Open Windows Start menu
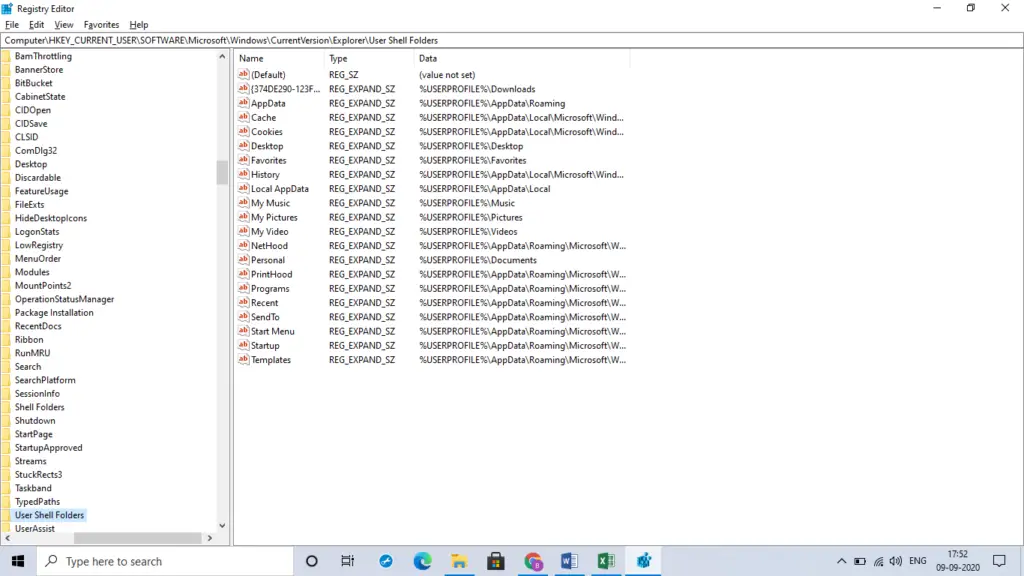1024x576 pixels. 18,561
